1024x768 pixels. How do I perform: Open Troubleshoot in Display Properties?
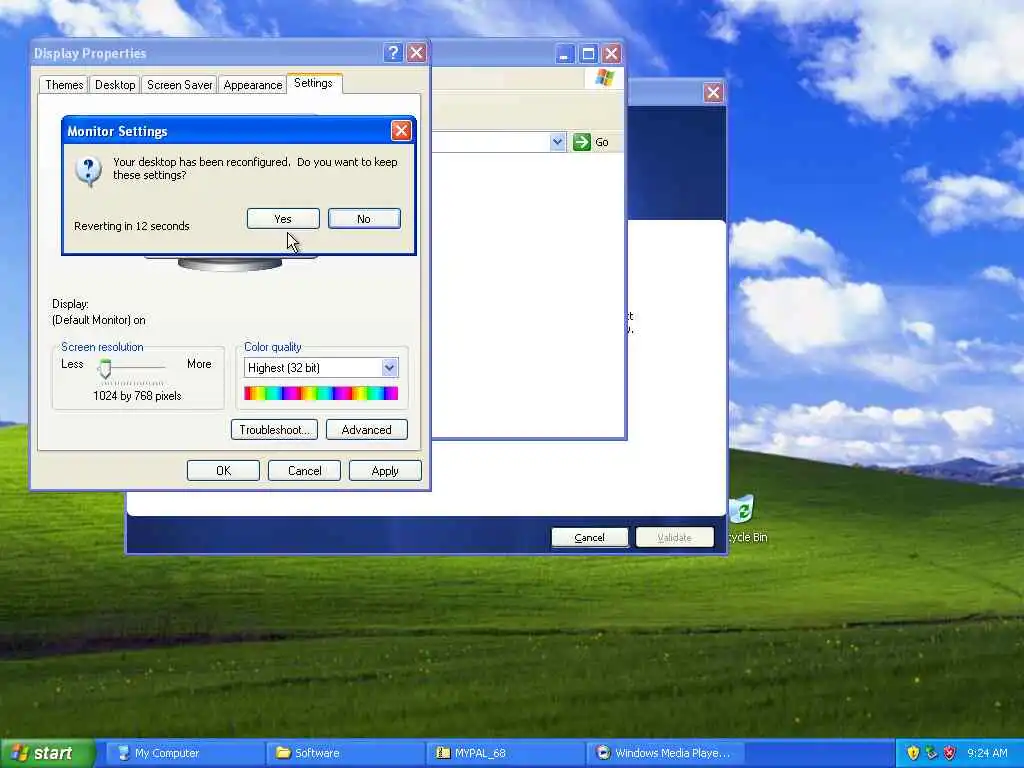(x=274, y=430)
